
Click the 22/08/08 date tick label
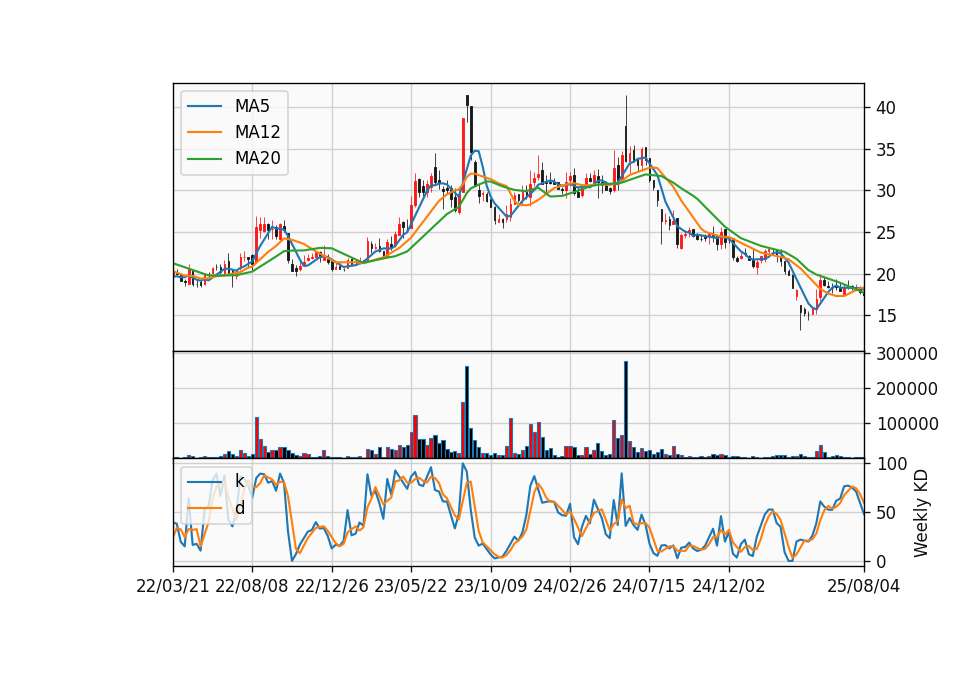tap(252, 586)
